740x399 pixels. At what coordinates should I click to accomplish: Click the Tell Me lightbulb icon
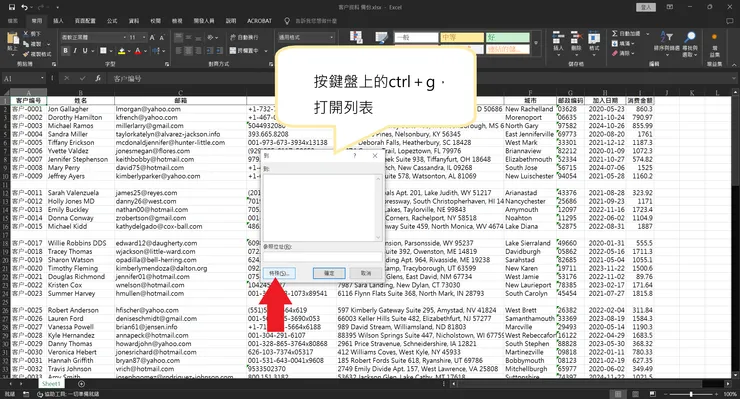click(287, 21)
